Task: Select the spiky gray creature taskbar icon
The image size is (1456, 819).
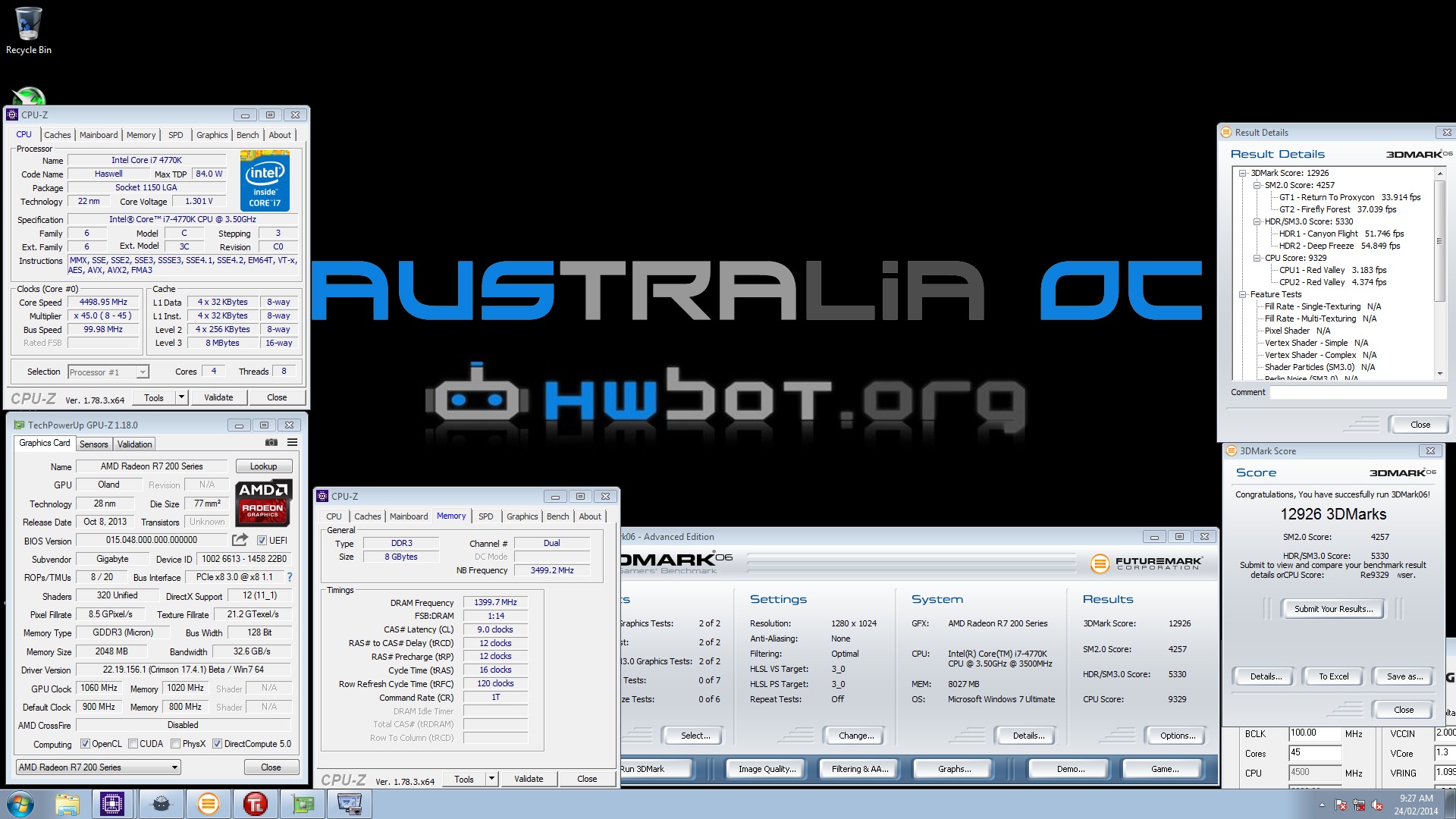Action: pyautogui.click(x=161, y=804)
